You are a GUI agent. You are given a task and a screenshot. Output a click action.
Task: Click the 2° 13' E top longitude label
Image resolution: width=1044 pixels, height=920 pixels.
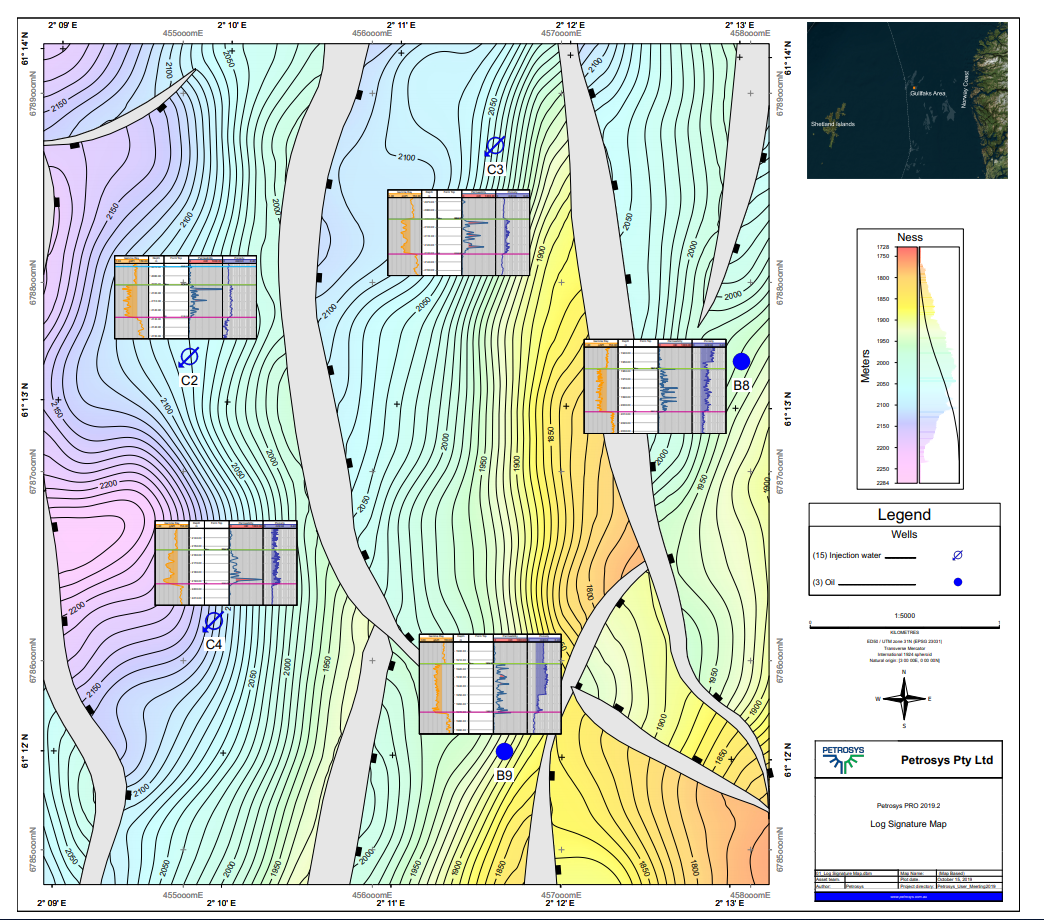(x=740, y=25)
